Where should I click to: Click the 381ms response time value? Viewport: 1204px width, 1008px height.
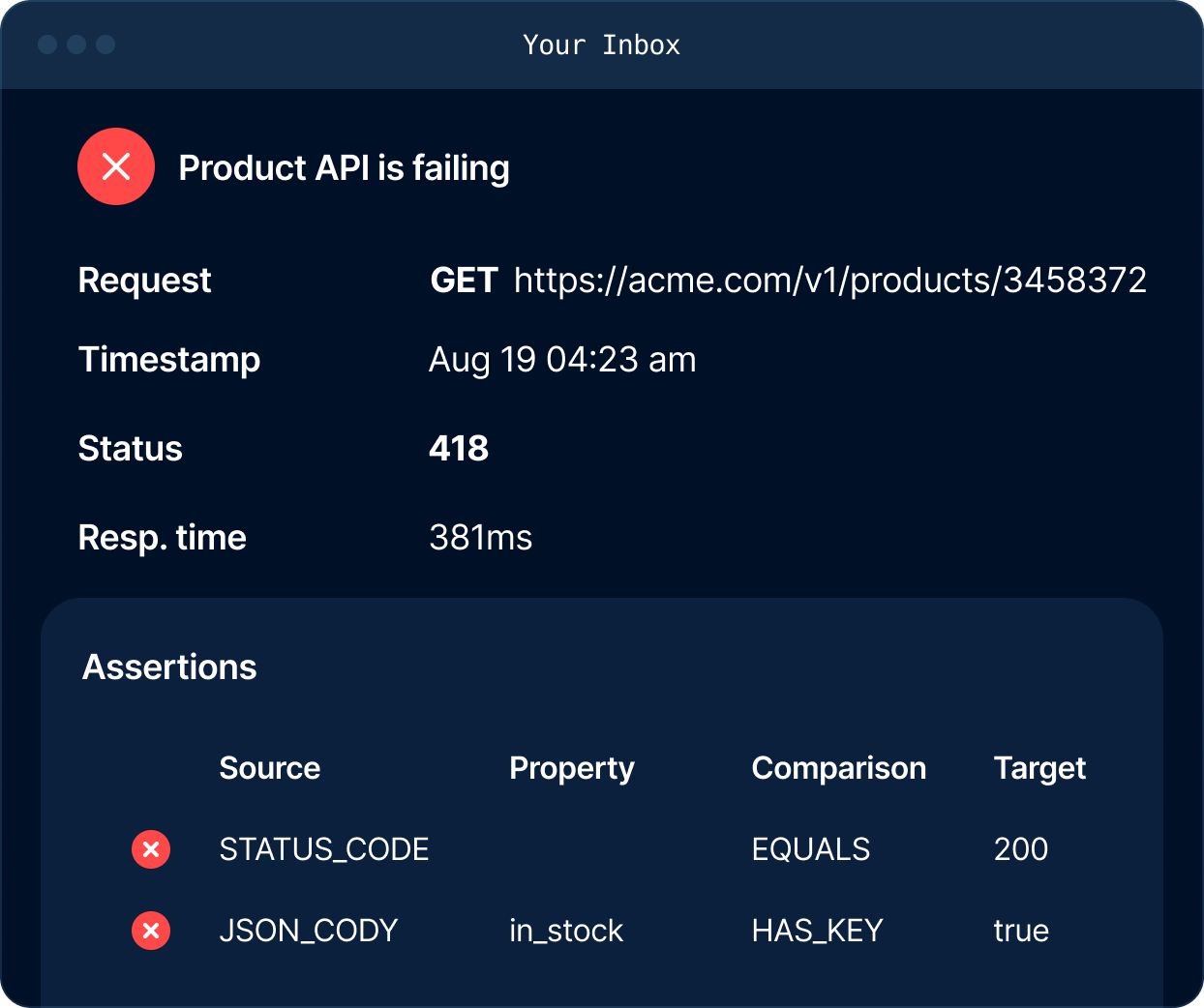[x=480, y=538]
